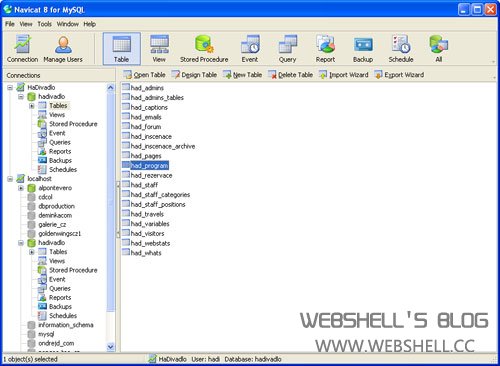Viewport: 500px width, 366px height.
Task: Select had_captions table
Action: (149, 107)
